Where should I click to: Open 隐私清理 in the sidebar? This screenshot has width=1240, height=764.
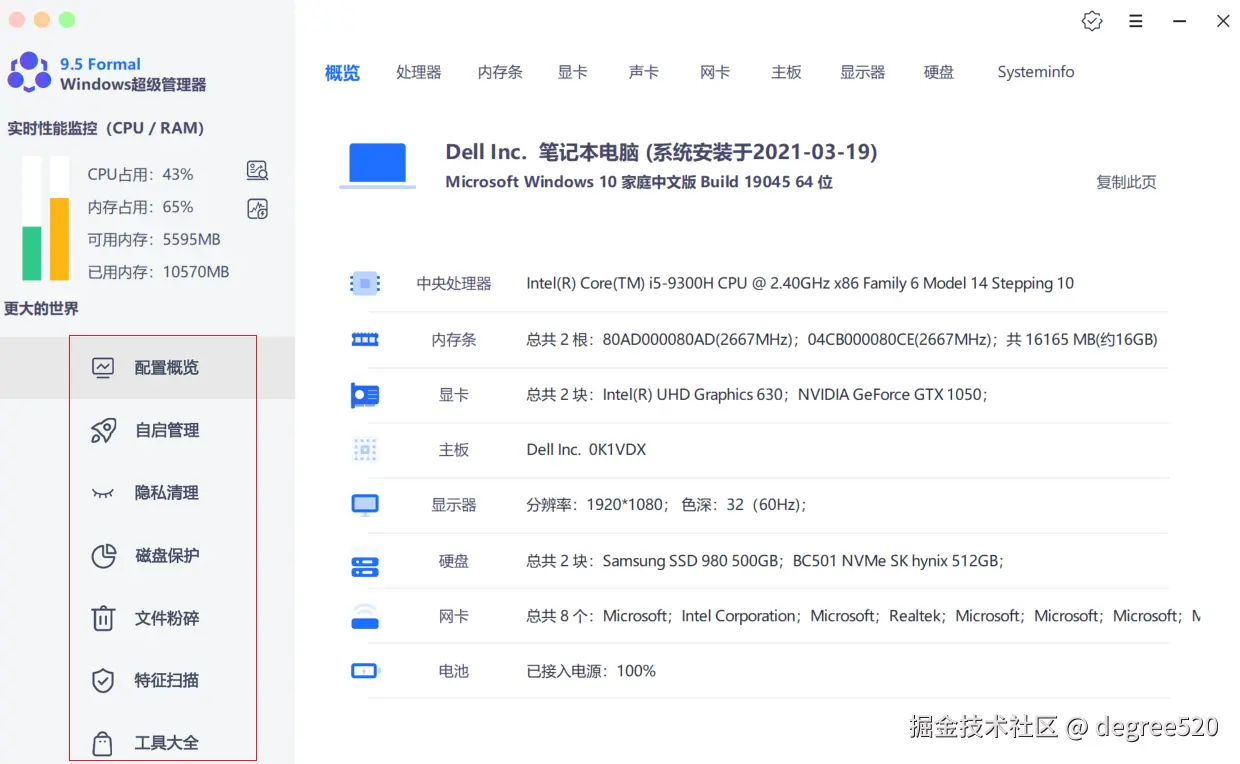click(147, 493)
